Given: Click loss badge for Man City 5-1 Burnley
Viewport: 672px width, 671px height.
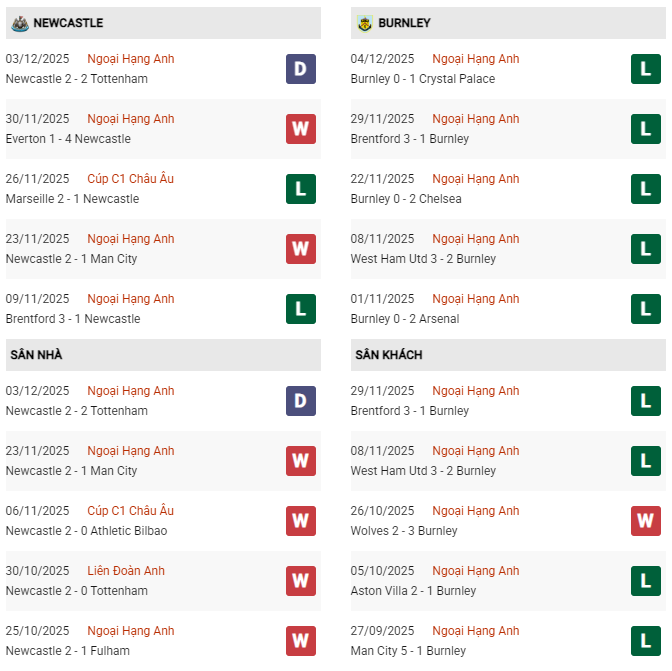Looking at the screenshot, I should 646,641.
